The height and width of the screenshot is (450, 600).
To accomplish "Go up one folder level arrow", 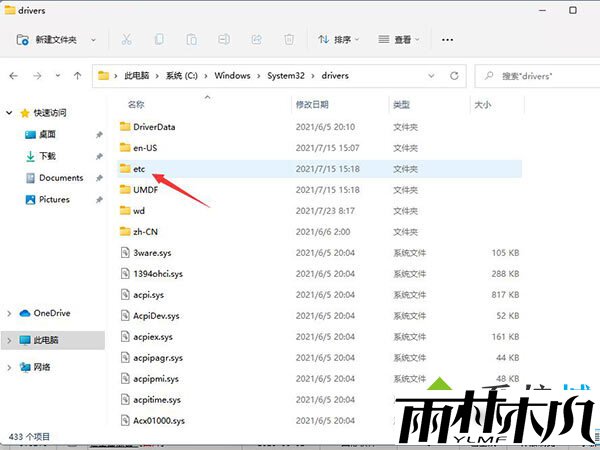I will pyautogui.click(x=77, y=76).
